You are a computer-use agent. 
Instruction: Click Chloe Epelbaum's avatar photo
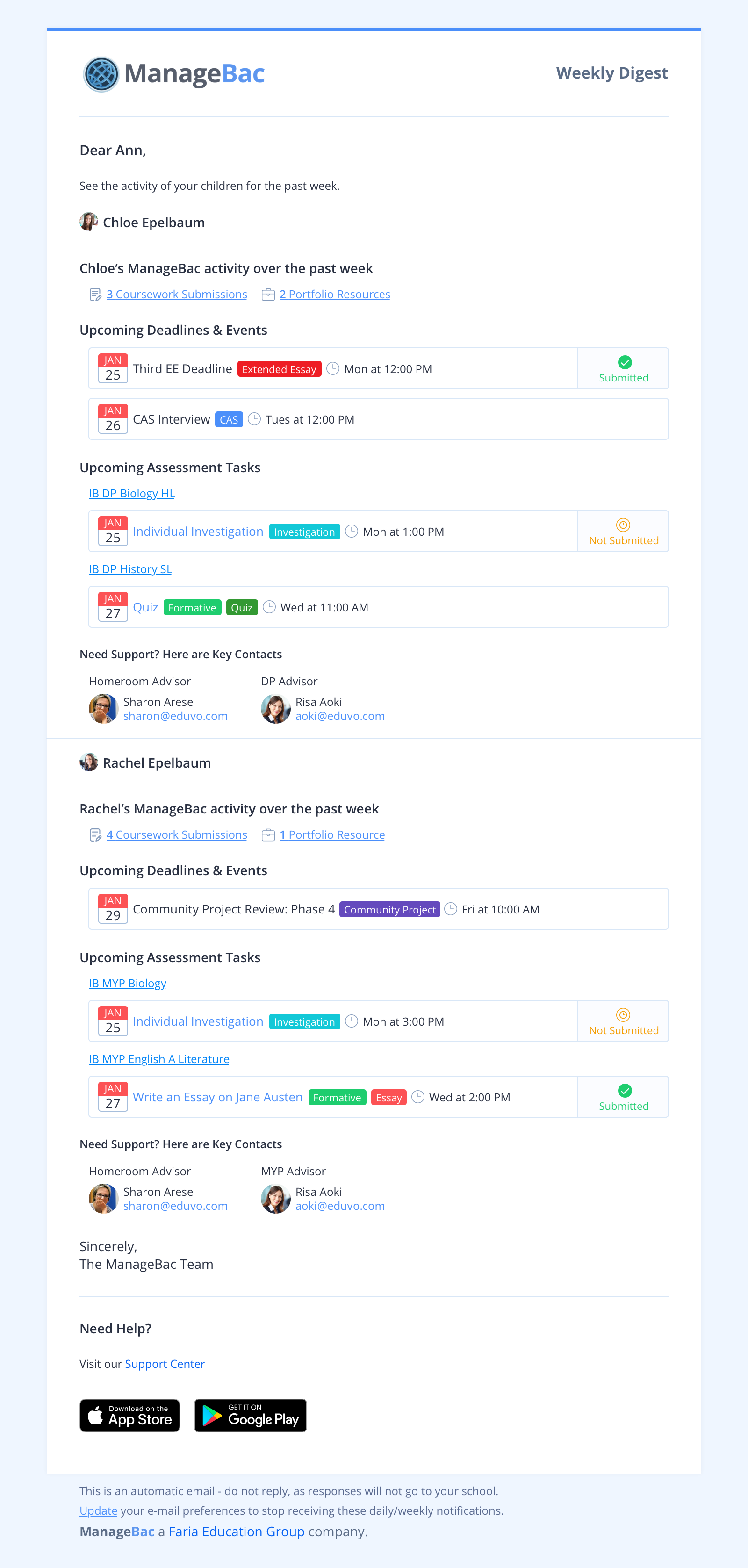pyautogui.click(x=89, y=222)
